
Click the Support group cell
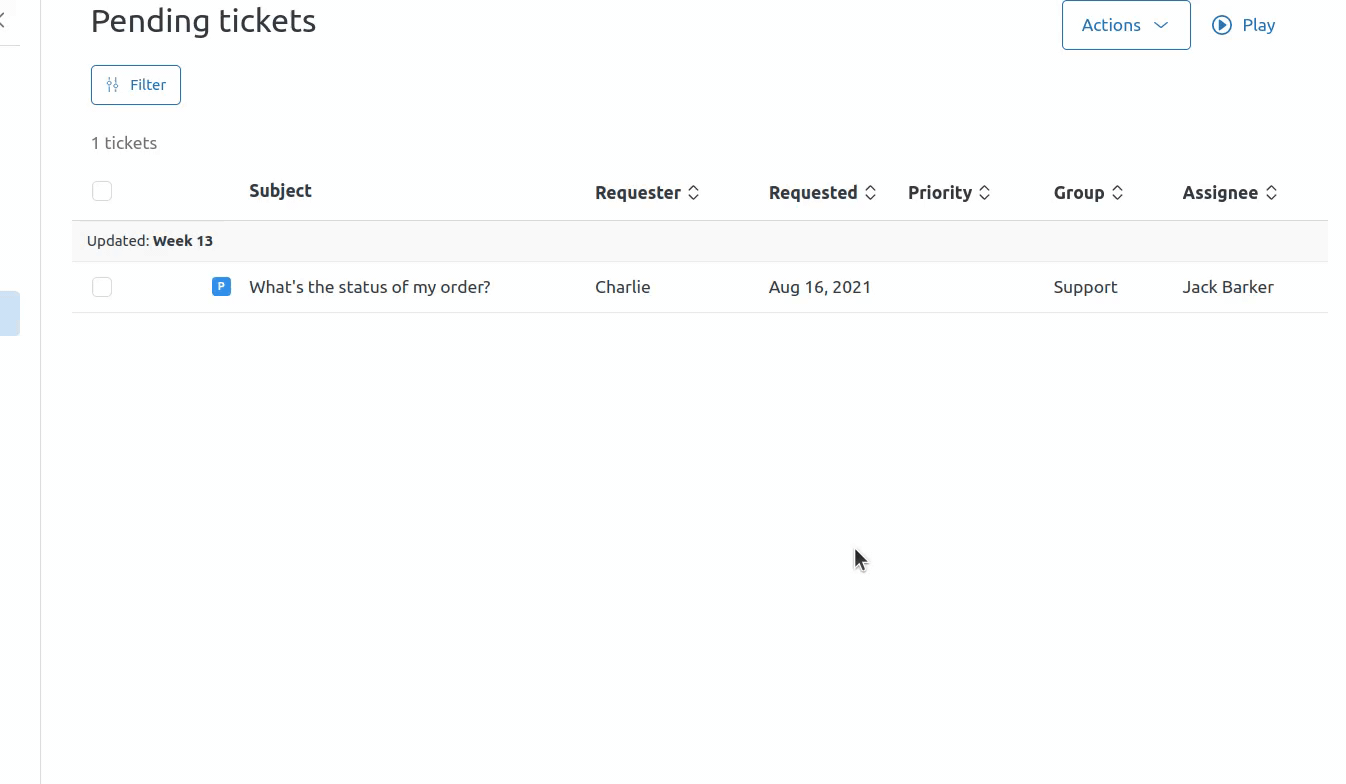coord(1085,287)
